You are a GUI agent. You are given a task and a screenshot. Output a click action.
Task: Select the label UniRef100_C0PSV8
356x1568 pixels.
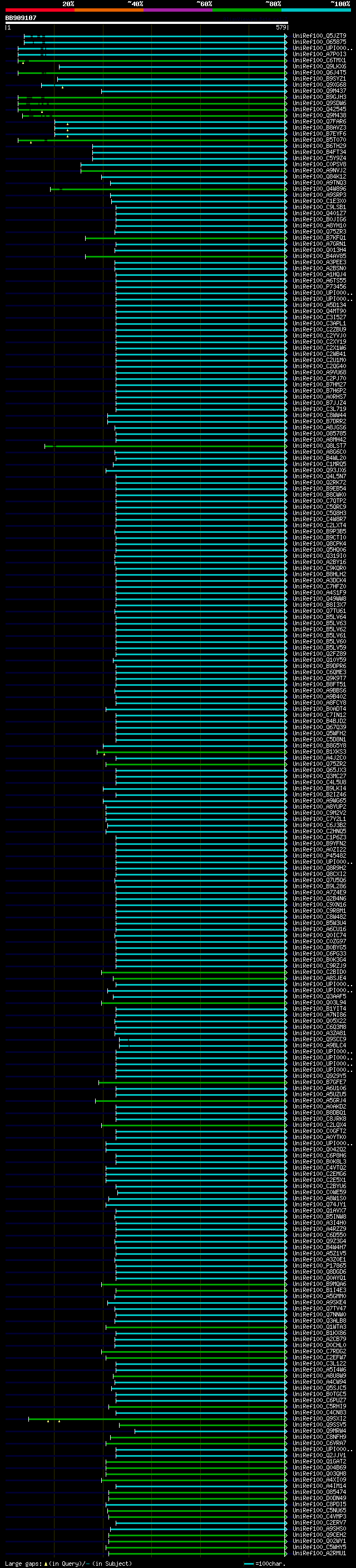click(x=319, y=164)
